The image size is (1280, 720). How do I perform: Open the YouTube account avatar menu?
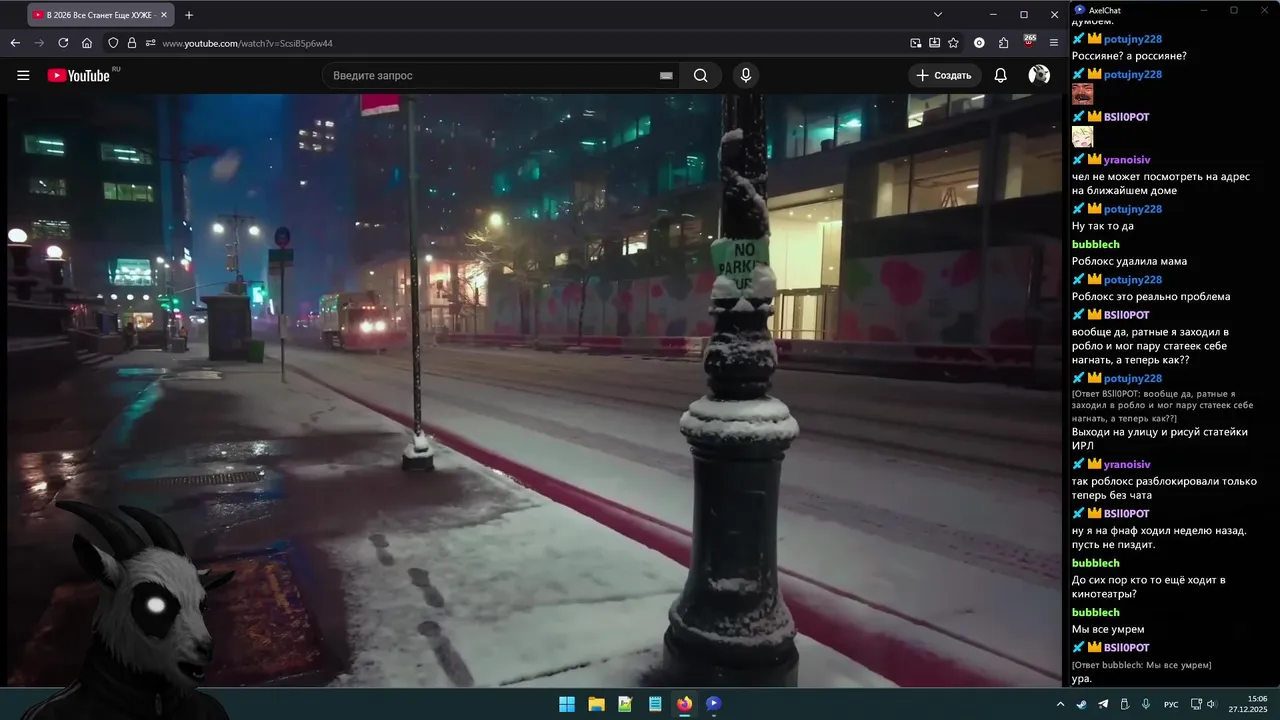[x=1039, y=75]
